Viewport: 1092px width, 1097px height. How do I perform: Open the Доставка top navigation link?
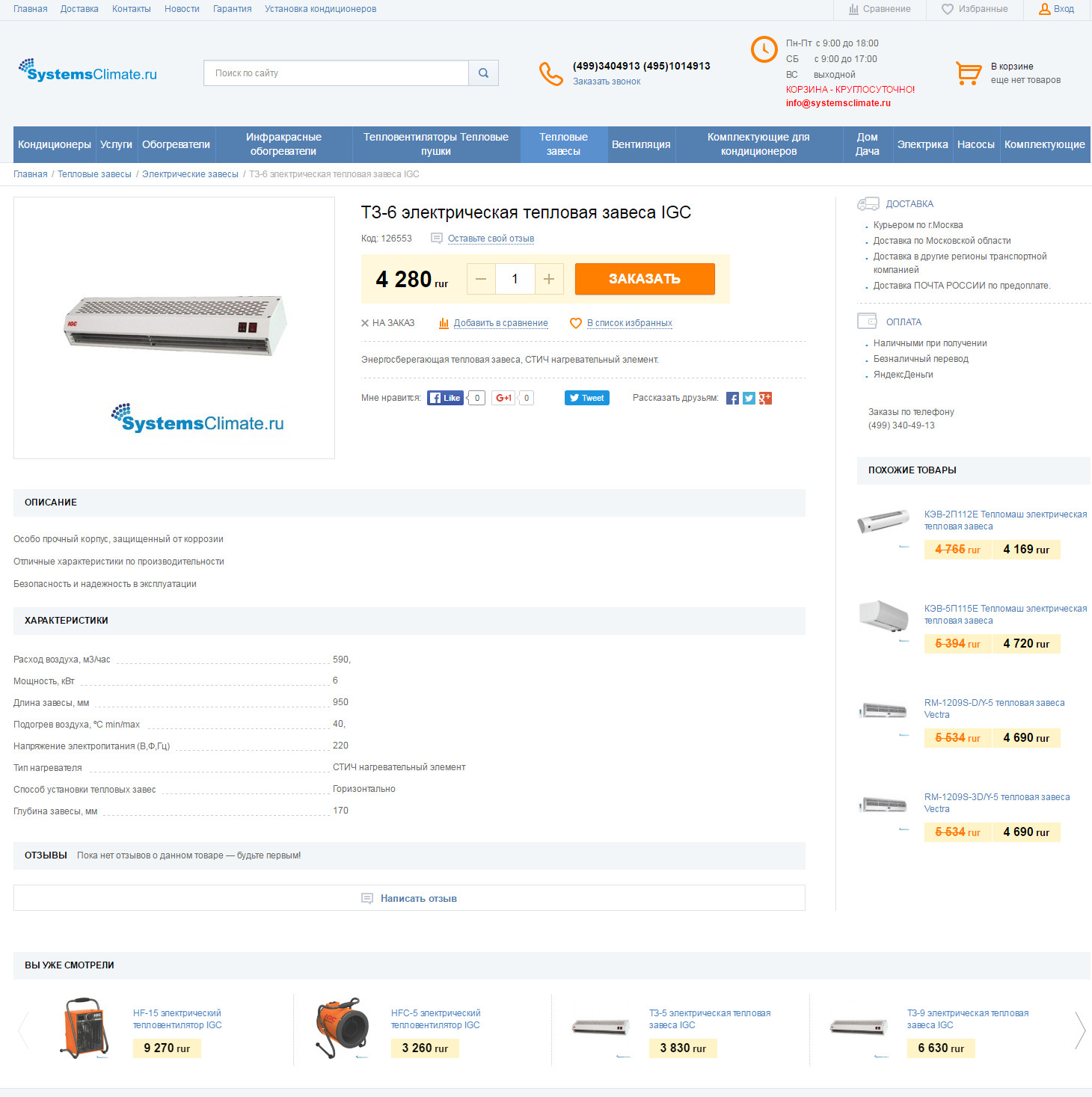click(x=79, y=9)
